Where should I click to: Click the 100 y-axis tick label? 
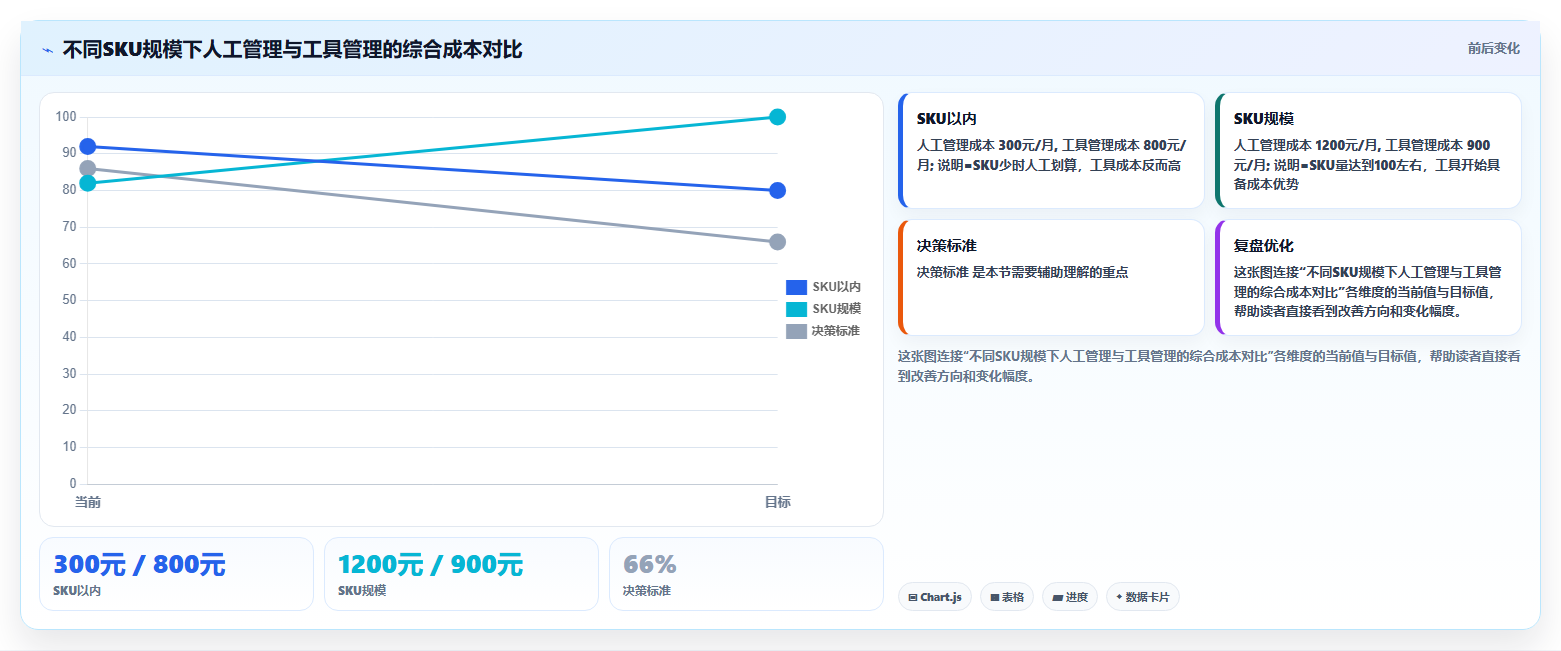click(x=66, y=117)
